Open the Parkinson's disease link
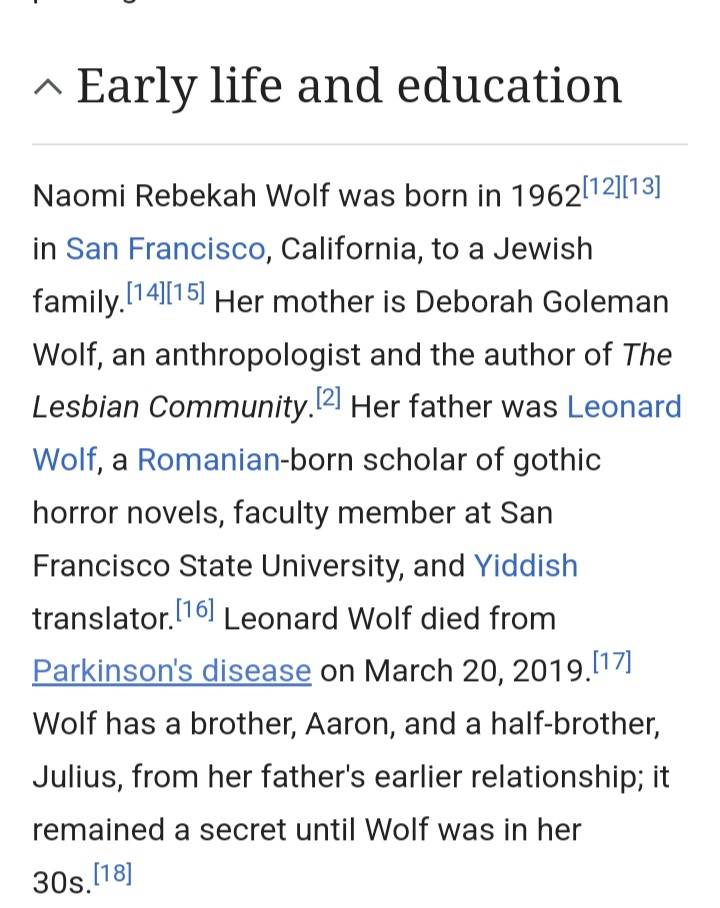The image size is (720, 908). pyautogui.click(x=171, y=670)
